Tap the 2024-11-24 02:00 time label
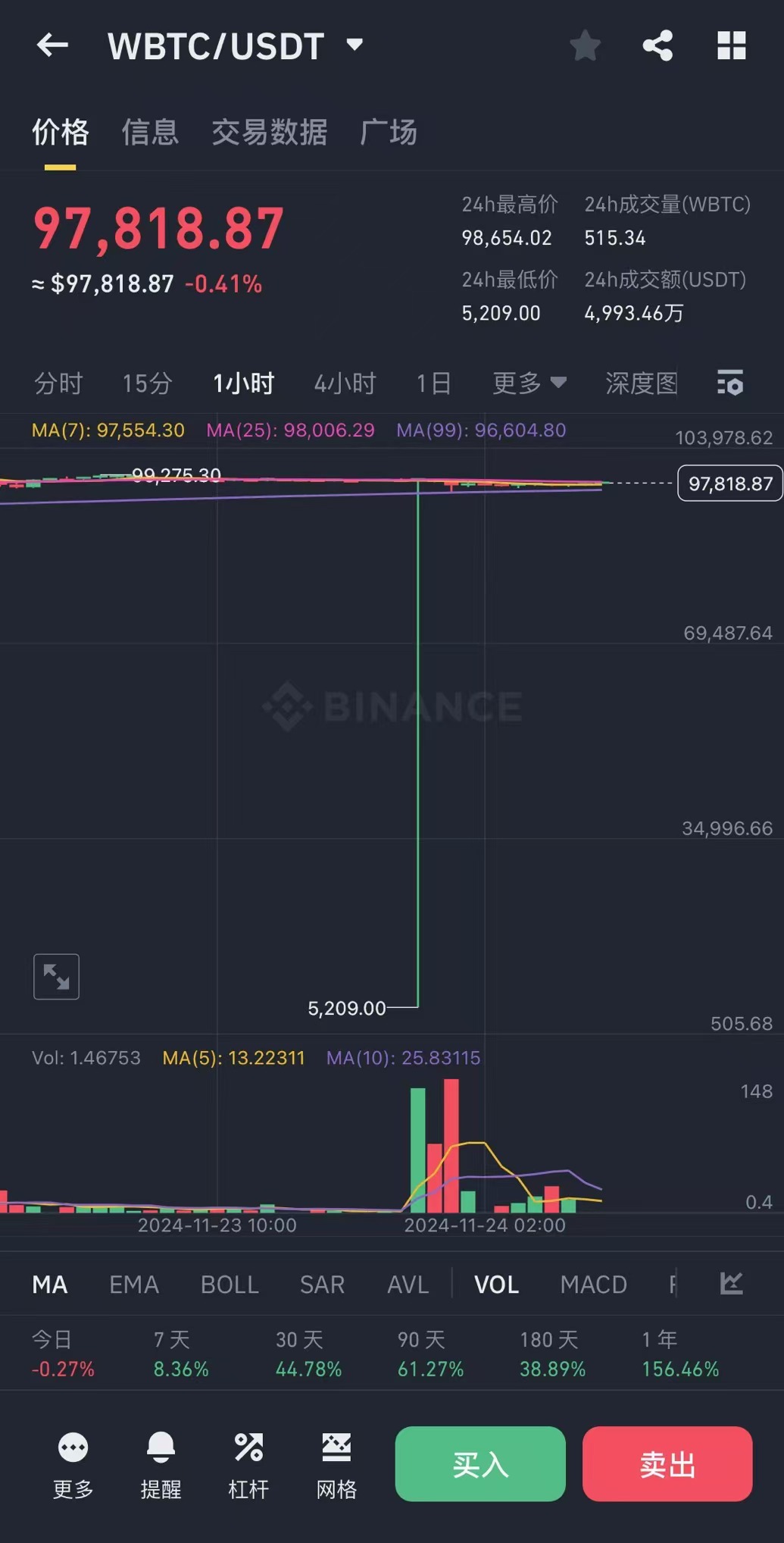The height and width of the screenshot is (1543, 784). pos(485,1225)
